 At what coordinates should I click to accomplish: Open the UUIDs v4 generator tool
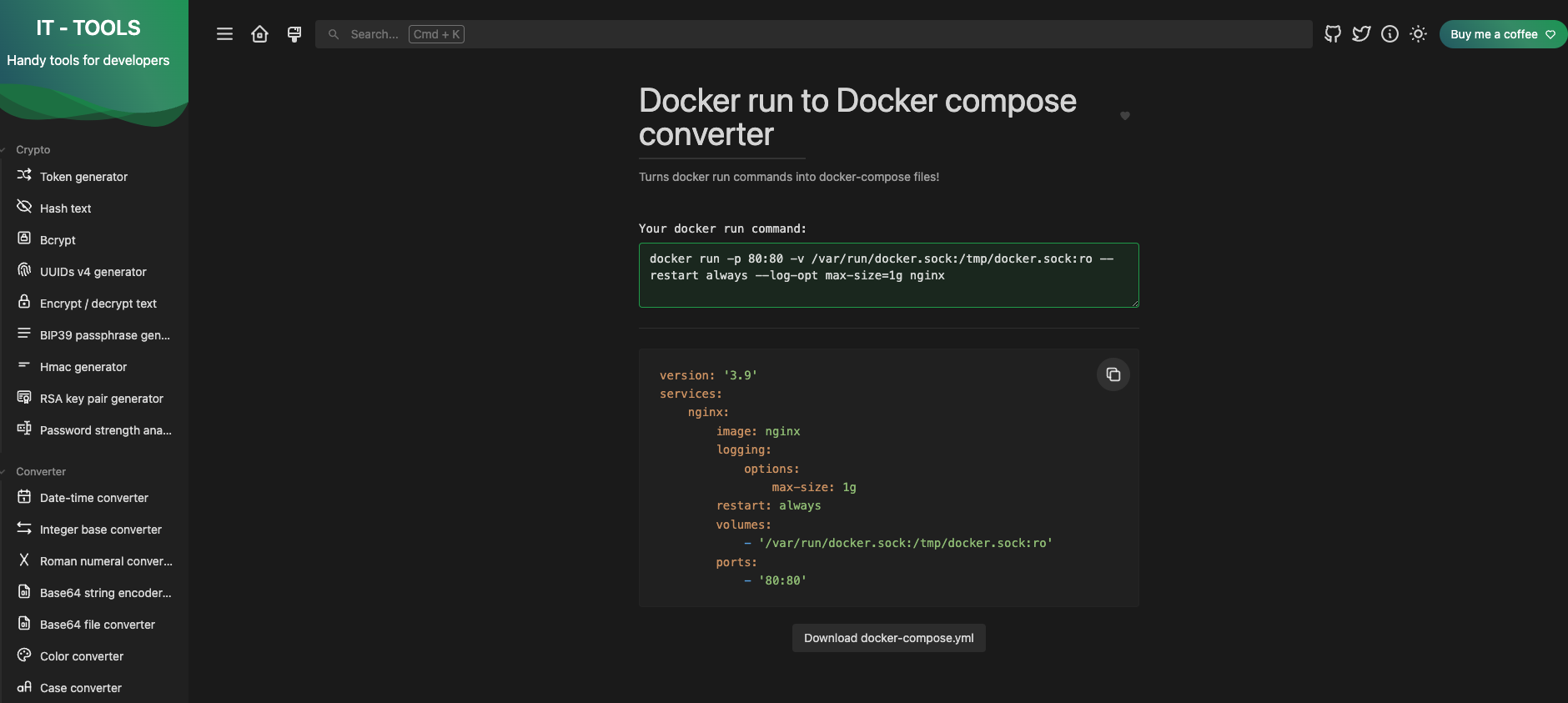pos(93,272)
